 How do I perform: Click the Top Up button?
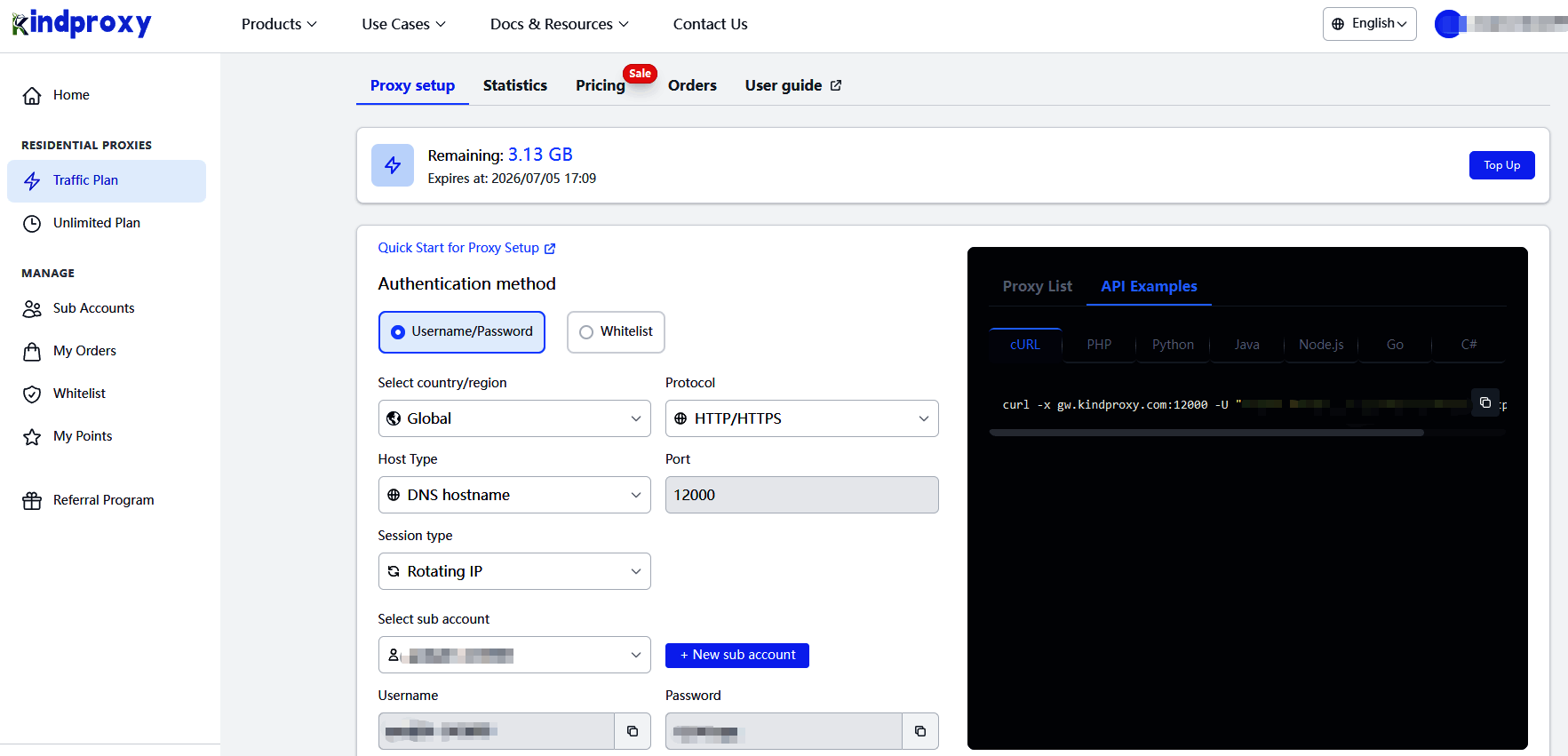pyautogui.click(x=1501, y=165)
